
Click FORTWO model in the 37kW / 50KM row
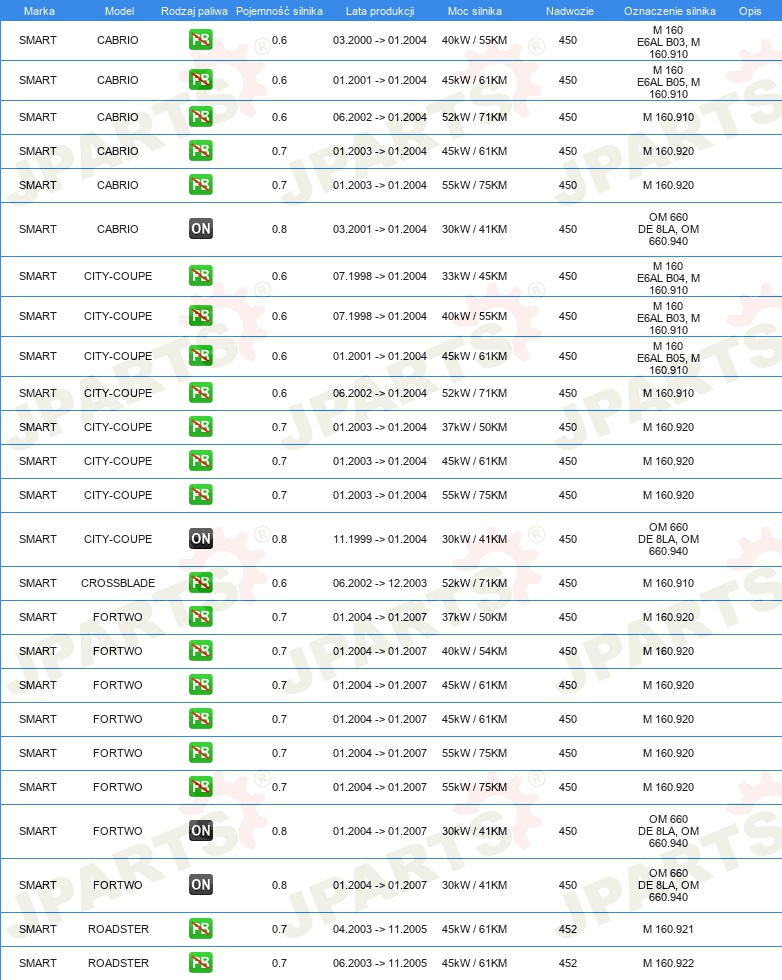[118, 617]
